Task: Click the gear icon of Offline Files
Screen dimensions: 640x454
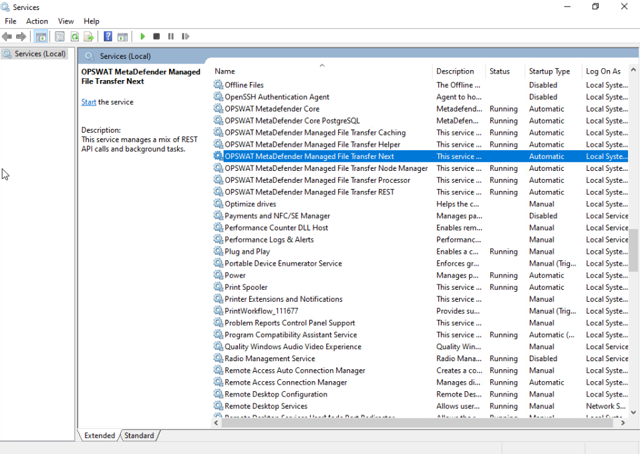Action: 218,85
